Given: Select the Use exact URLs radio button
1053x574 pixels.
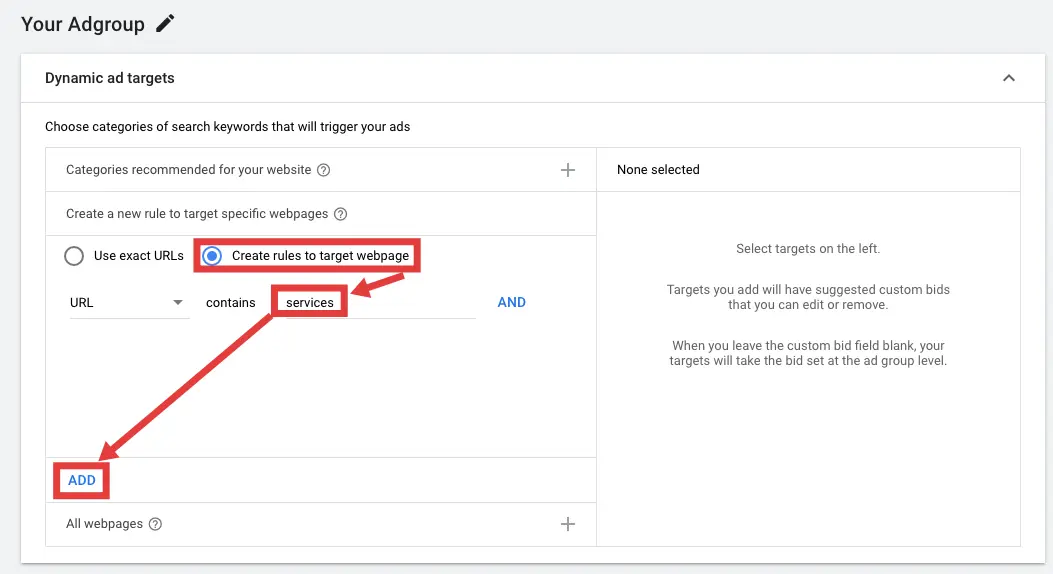Looking at the screenshot, I should pyautogui.click(x=73, y=256).
